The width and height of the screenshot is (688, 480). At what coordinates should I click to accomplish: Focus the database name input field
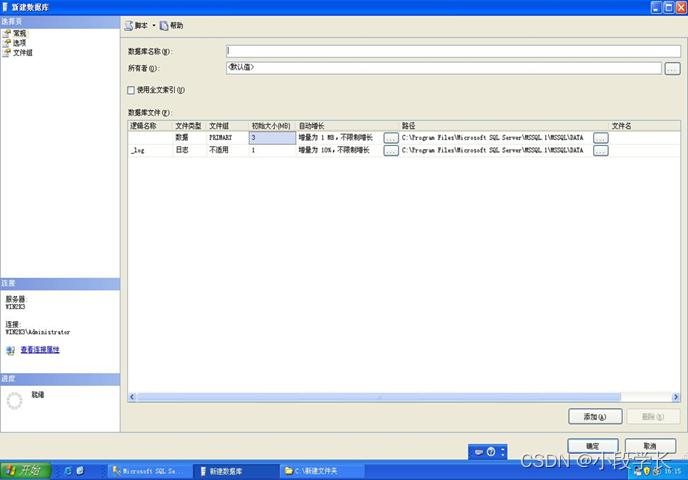pos(453,51)
